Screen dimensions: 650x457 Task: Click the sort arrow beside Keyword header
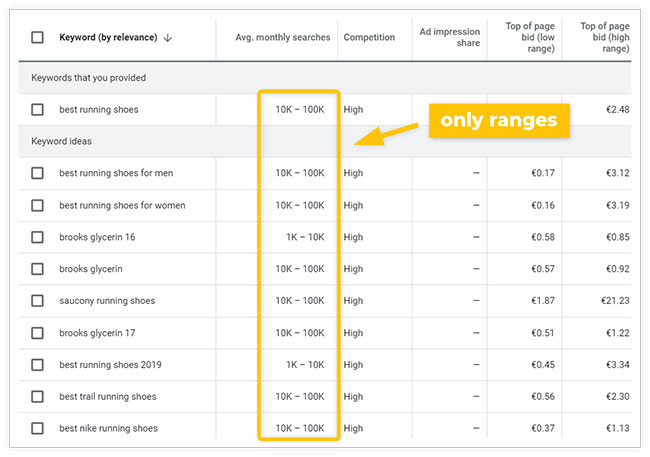[168, 38]
